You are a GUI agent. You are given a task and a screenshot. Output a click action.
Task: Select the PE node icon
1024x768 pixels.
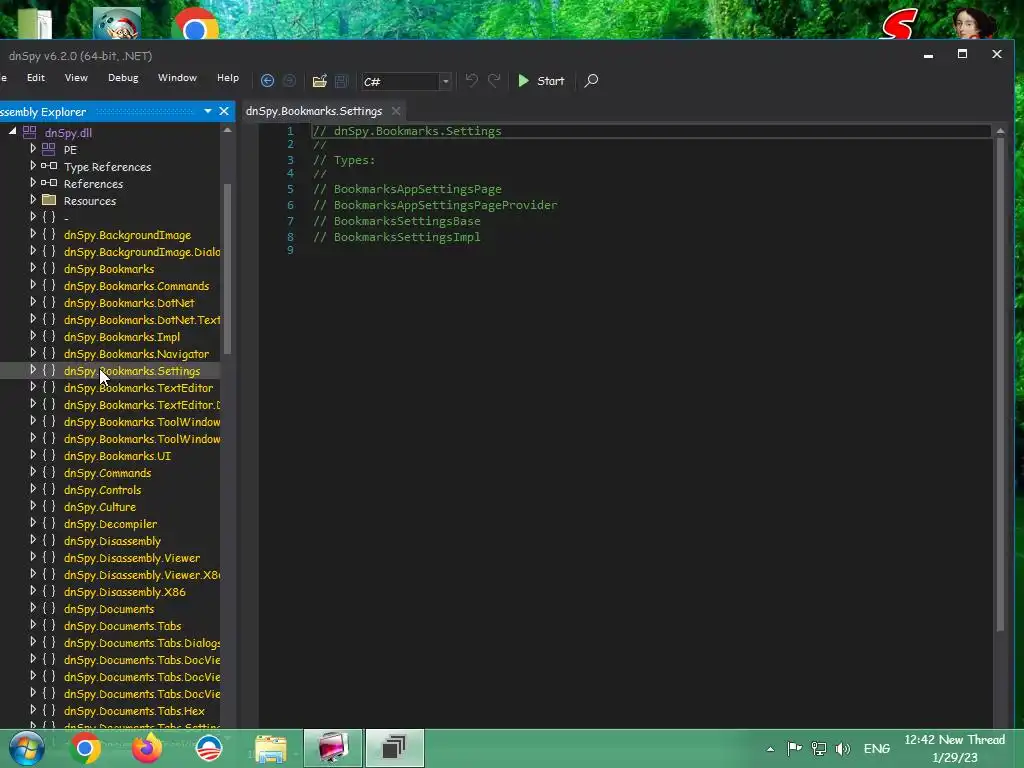pos(49,150)
